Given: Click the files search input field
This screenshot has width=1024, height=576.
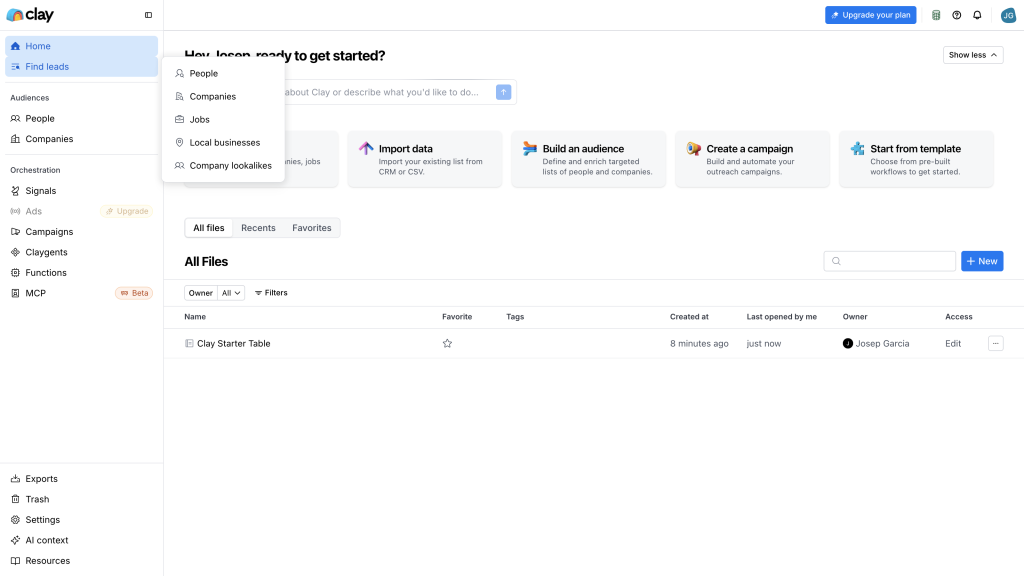Looking at the screenshot, I should [x=889, y=261].
